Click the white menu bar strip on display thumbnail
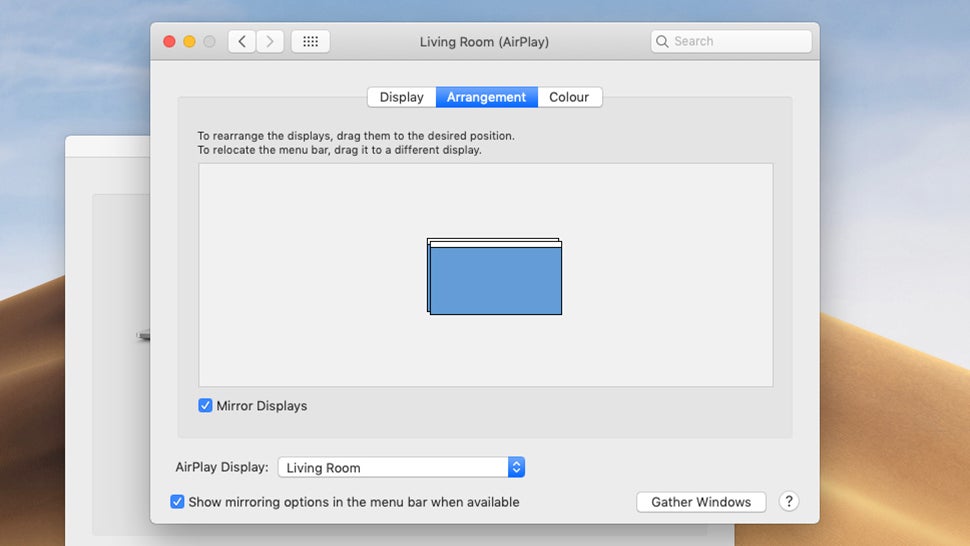Image resolution: width=970 pixels, height=546 pixels. point(496,245)
